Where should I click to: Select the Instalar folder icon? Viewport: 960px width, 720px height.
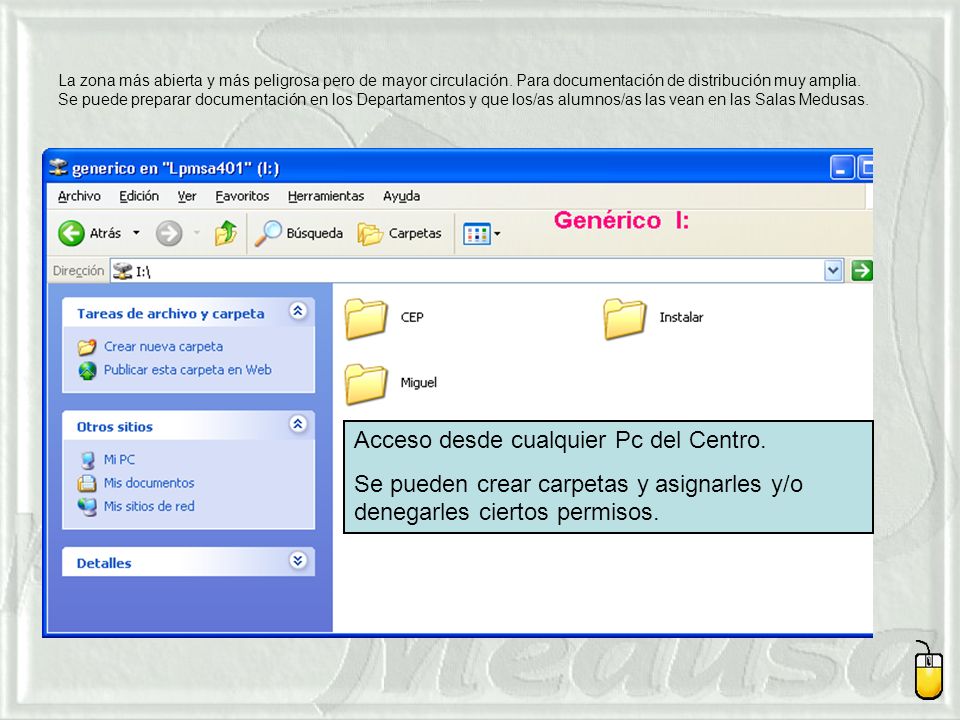[624, 318]
